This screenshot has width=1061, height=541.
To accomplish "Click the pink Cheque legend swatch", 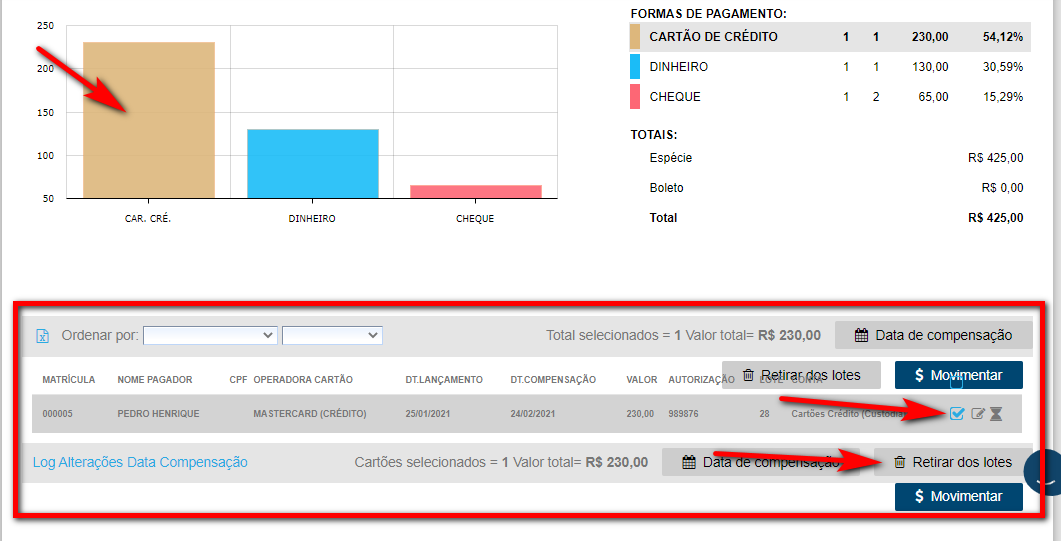I will [634, 97].
